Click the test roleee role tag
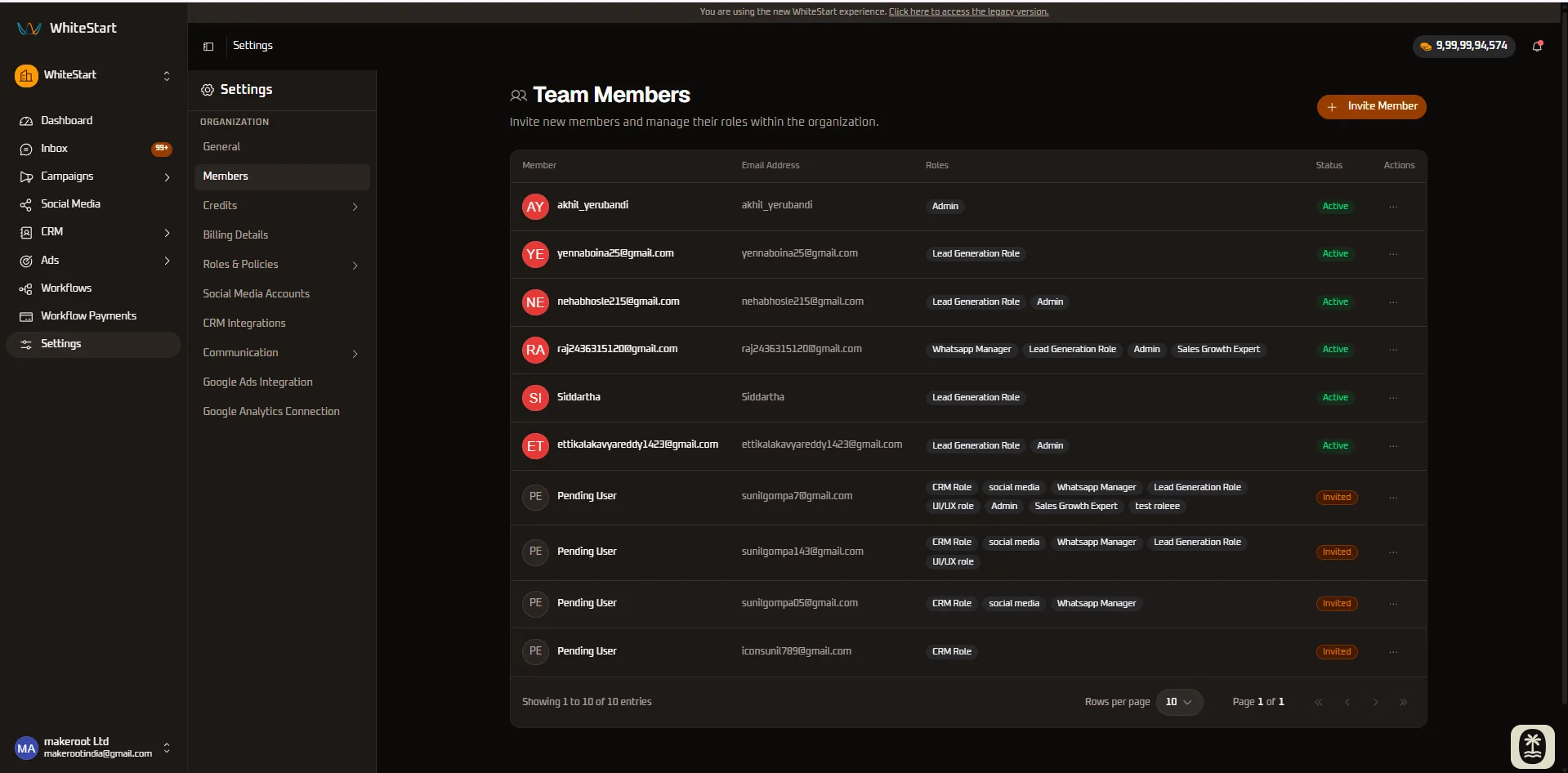 click(1157, 507)
